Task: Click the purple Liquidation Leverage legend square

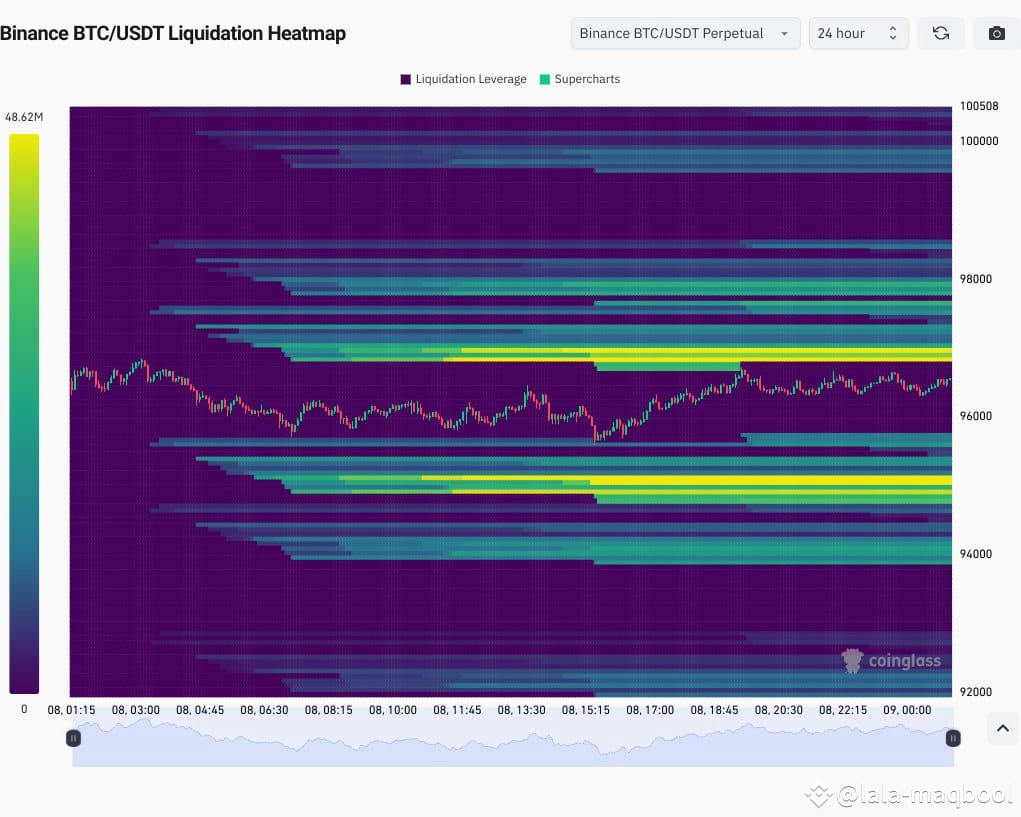Action: point(404,79)
